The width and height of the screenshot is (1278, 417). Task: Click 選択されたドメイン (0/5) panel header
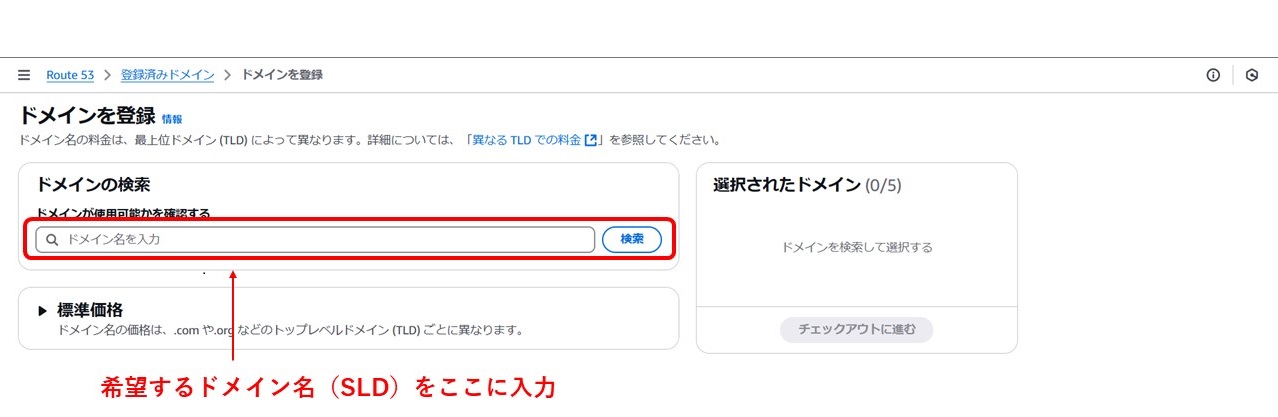pos(808,185)
